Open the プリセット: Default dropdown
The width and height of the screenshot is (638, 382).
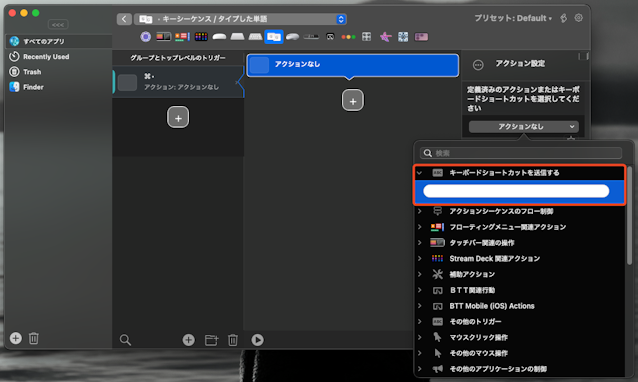[513, 18]
